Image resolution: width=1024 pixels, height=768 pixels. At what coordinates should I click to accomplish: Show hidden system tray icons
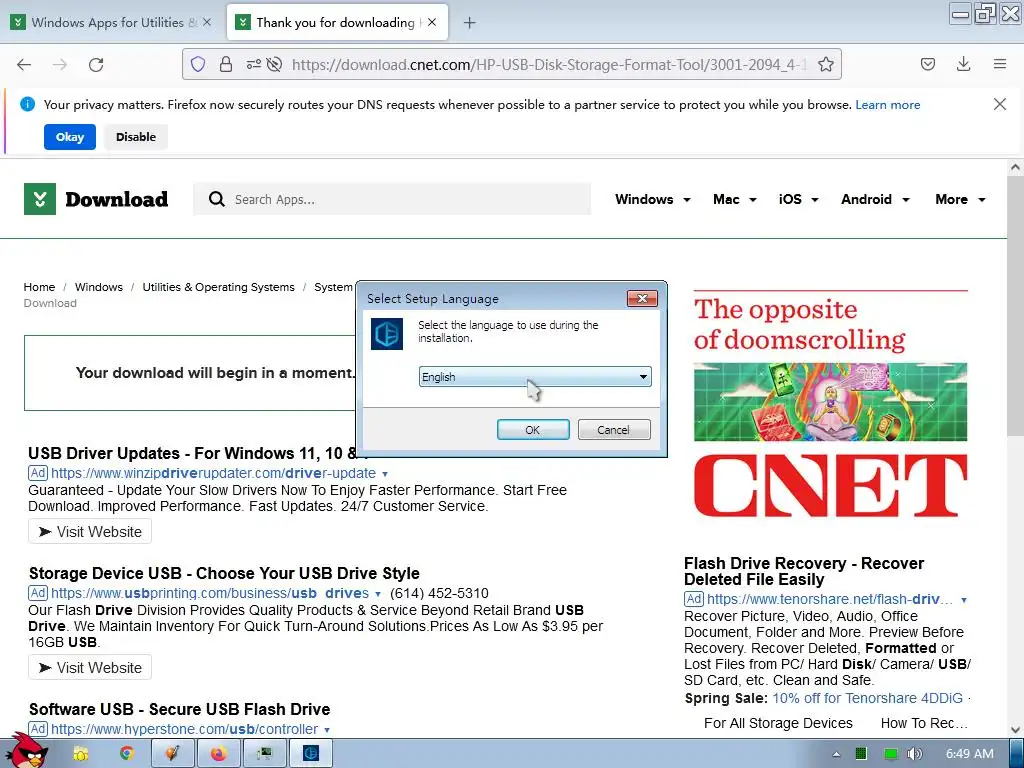(836, 754)
